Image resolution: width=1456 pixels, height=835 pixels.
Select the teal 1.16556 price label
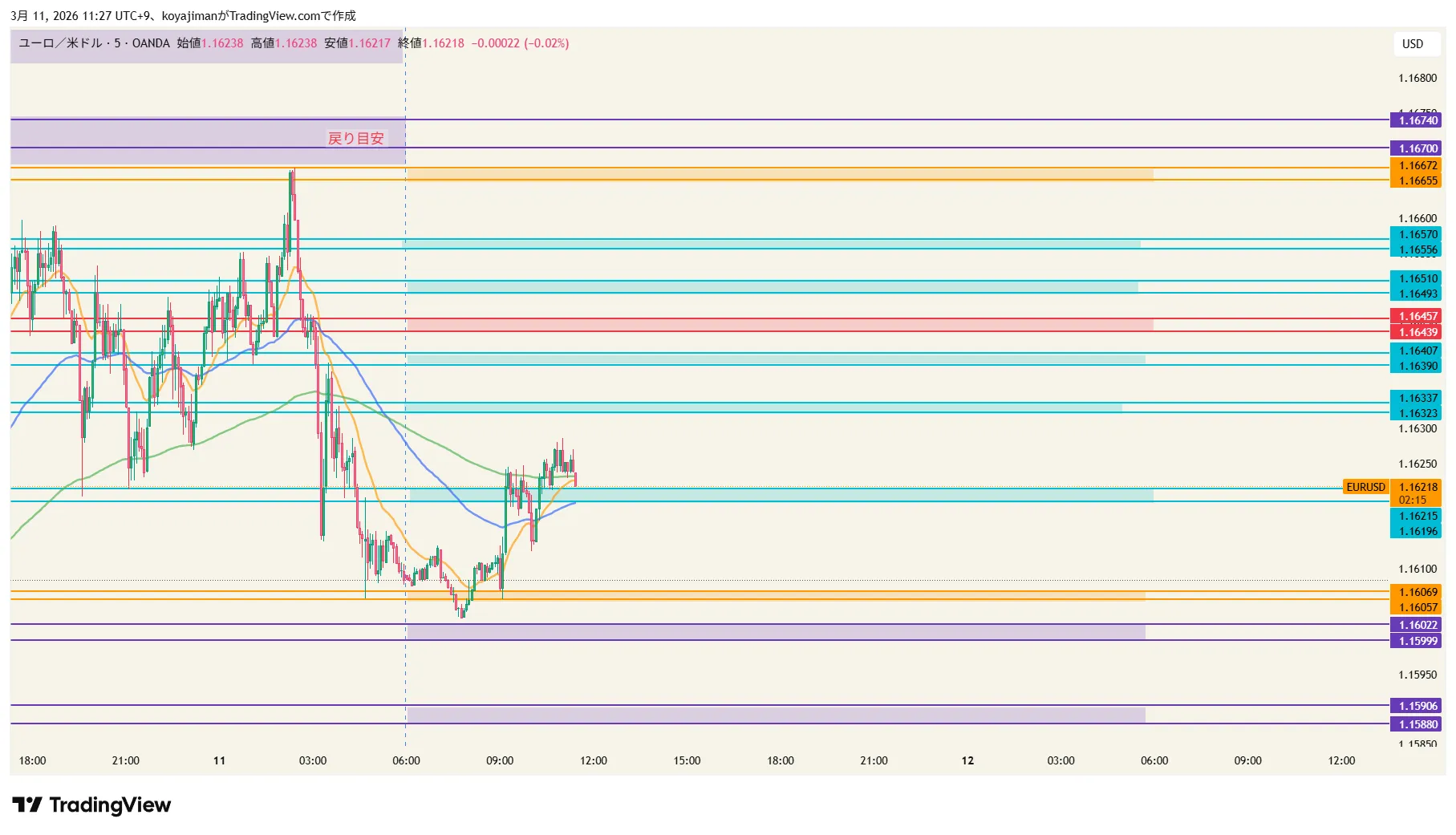click(1415, 249)
